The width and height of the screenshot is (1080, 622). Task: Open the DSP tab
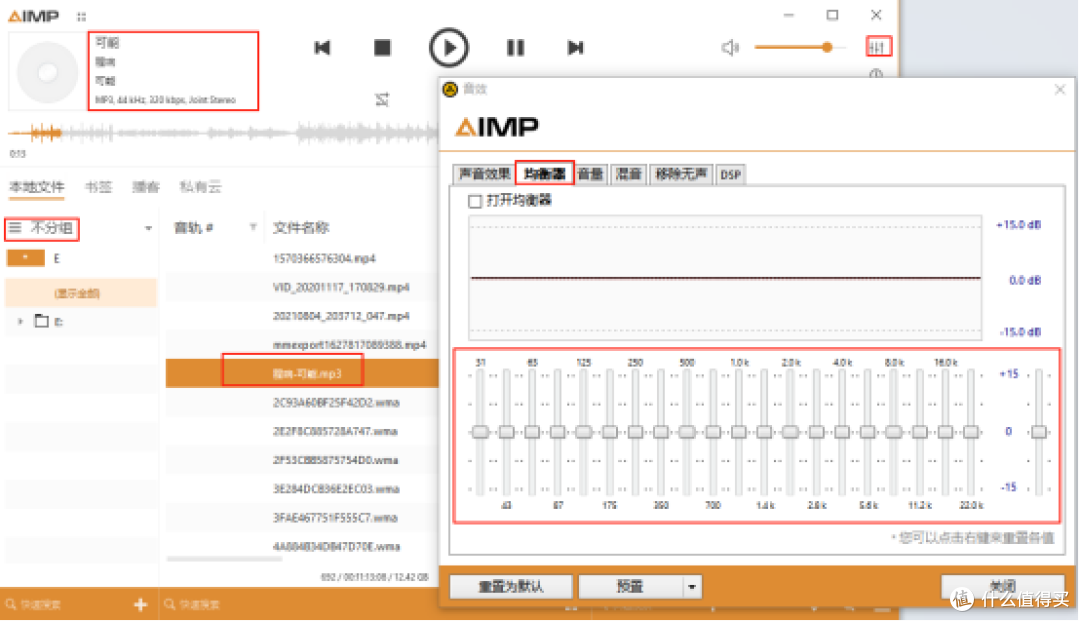(x=731, y=174)
